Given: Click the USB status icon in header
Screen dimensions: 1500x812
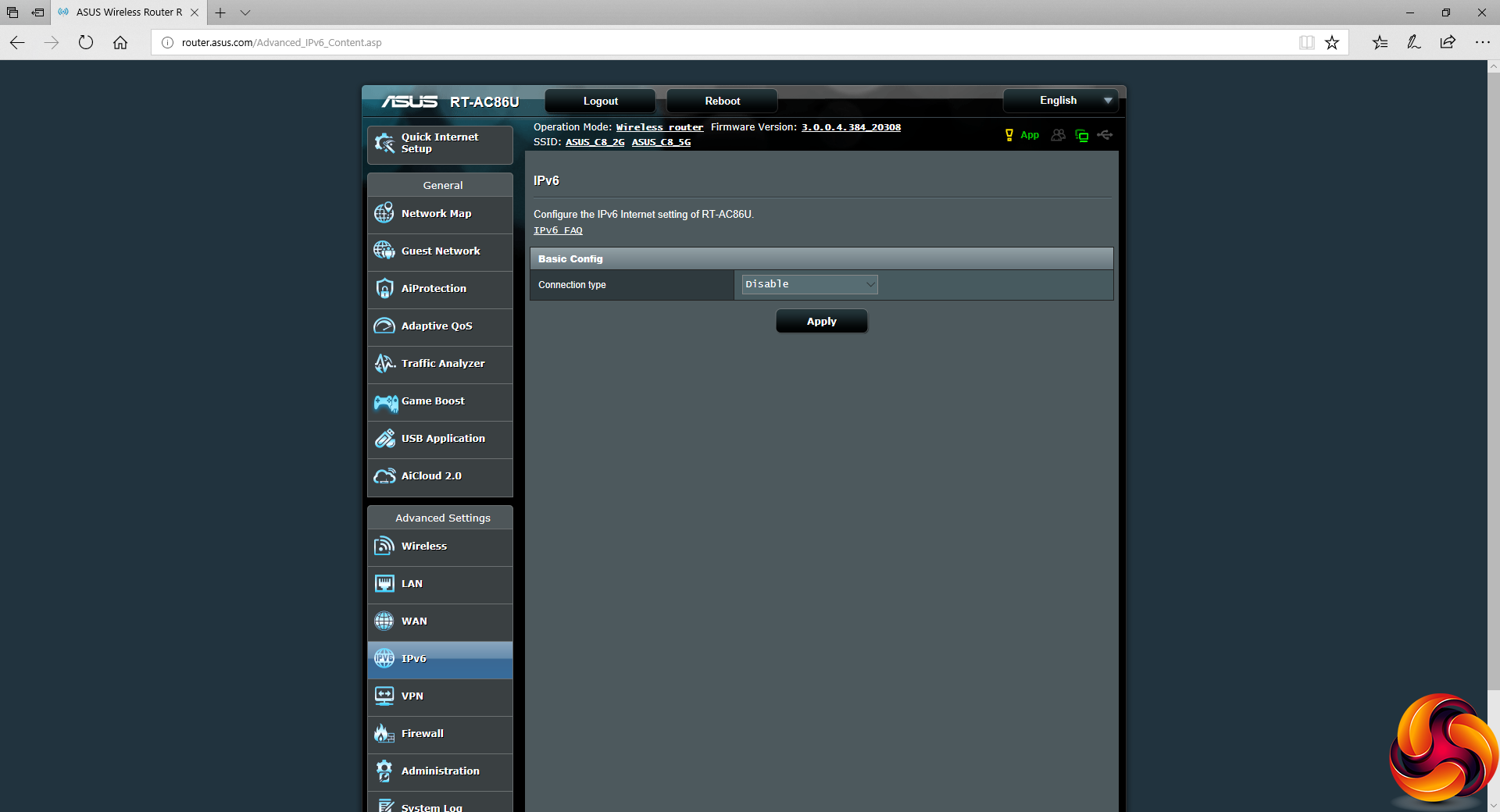Looking at the screenshot, I should [1105, 135].
